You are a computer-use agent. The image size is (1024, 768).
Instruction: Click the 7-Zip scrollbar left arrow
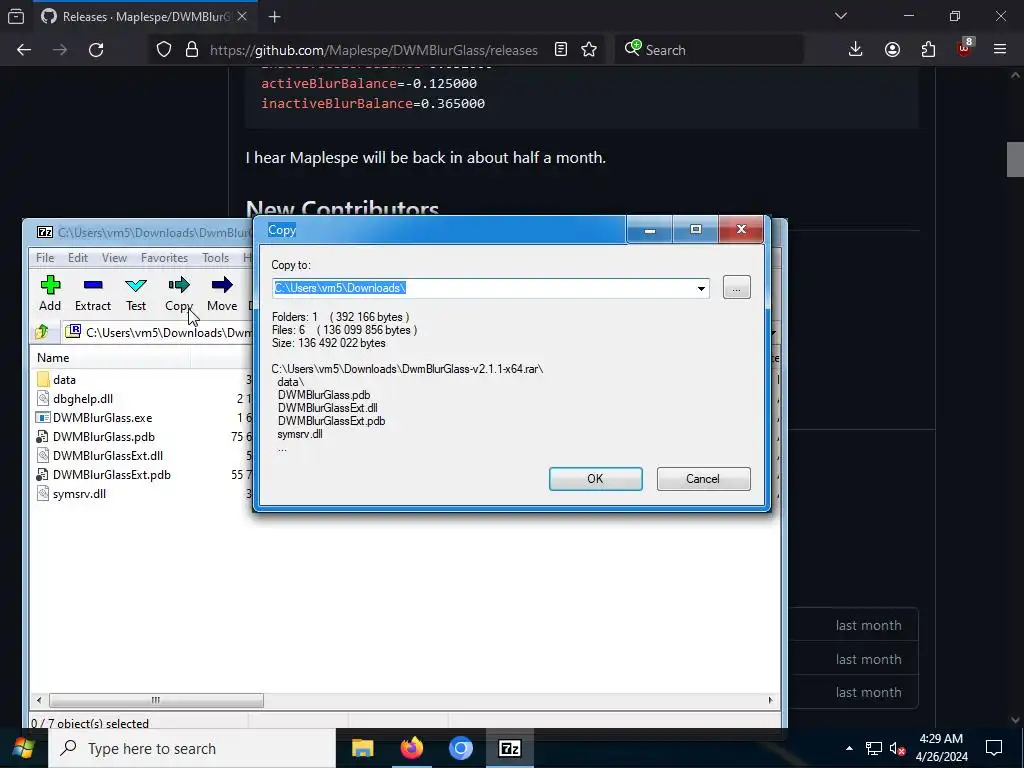pos(39,700)
